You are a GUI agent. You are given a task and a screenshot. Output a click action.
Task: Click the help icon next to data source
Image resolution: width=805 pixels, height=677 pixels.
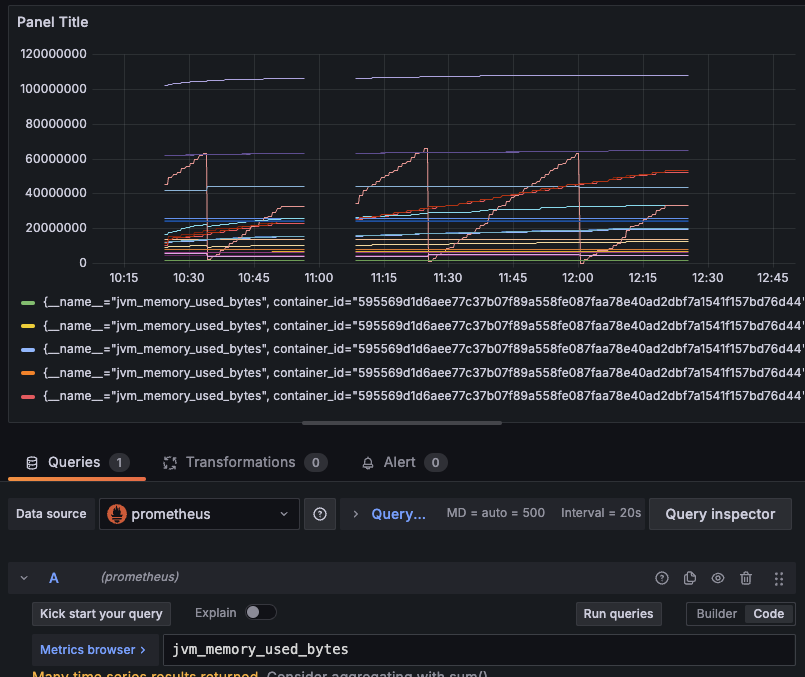320,513
